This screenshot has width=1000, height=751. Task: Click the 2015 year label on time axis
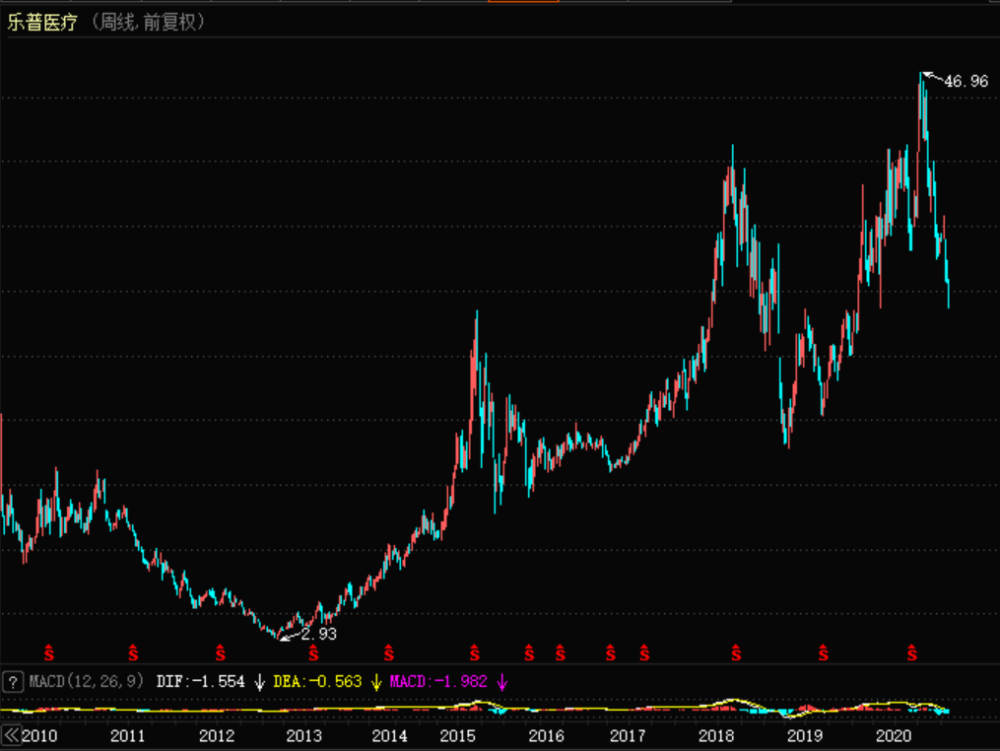point(457,736)
